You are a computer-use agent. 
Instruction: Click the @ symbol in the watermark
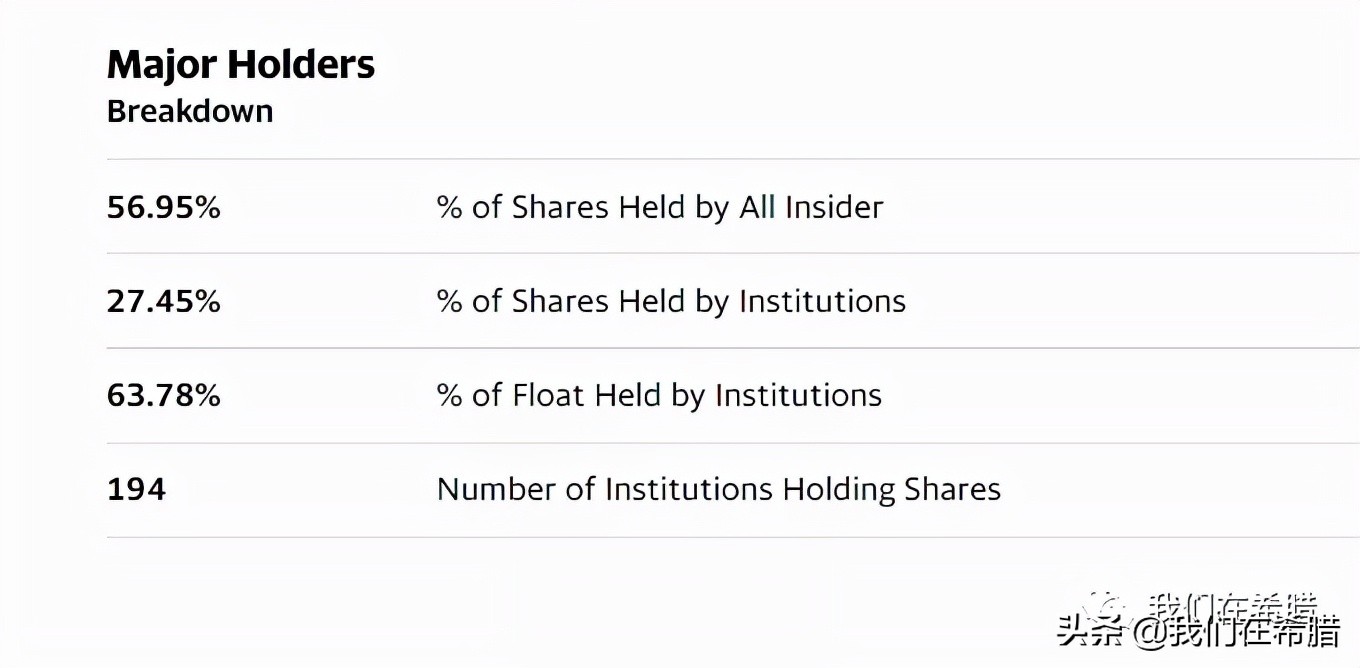(x=1148, y=634)
